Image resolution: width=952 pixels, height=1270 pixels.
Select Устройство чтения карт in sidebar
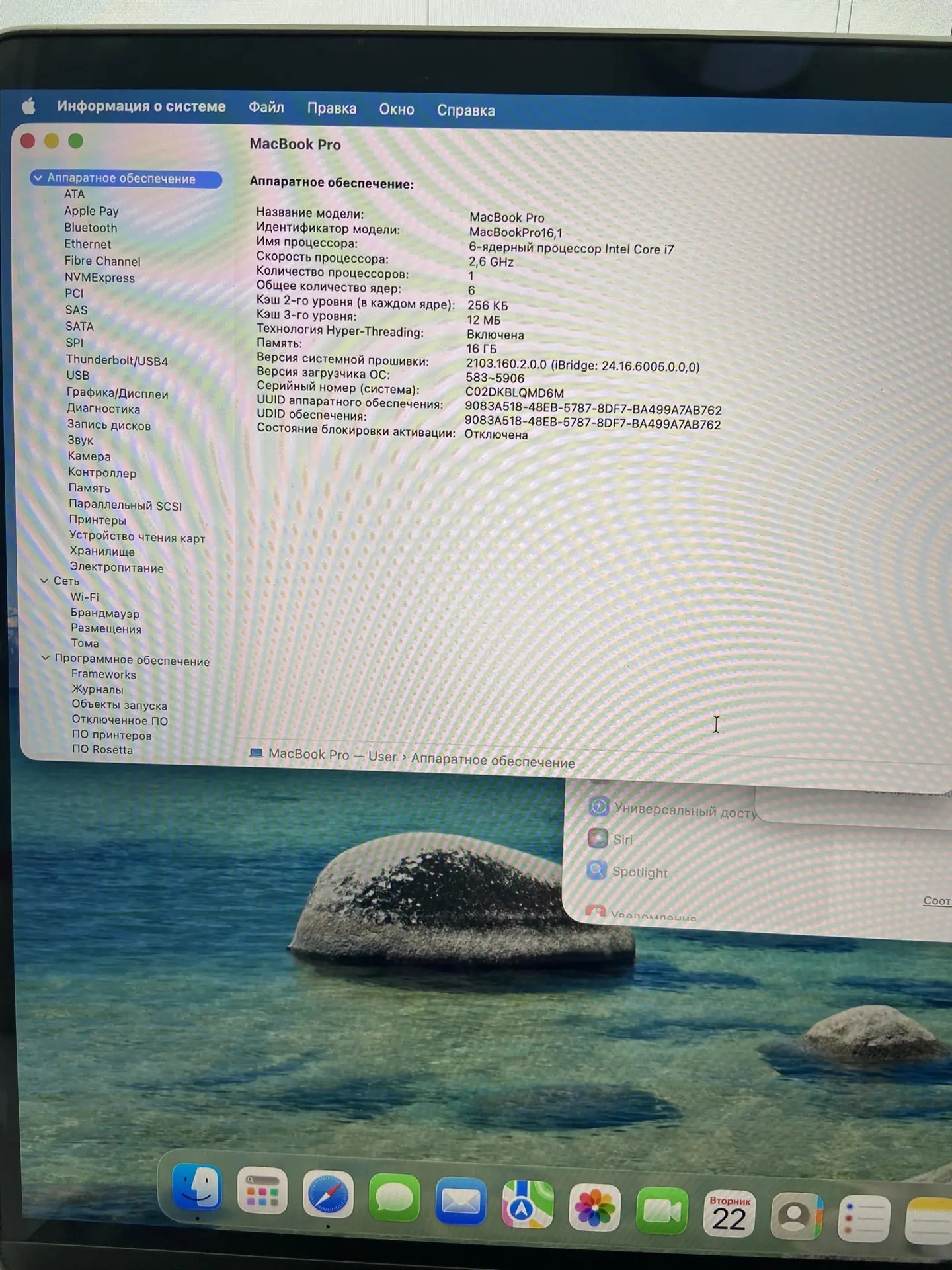[x=138, y=537]
